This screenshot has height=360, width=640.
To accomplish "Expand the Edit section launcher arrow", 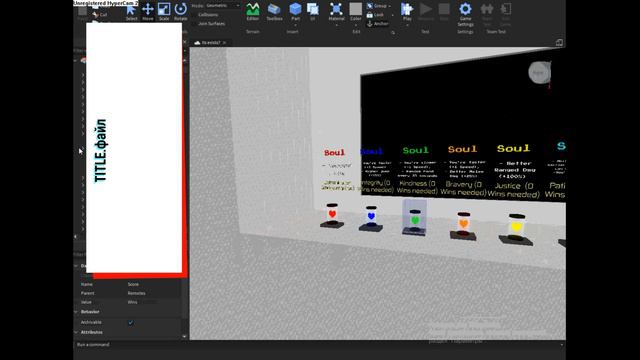I will pos(393,33).
